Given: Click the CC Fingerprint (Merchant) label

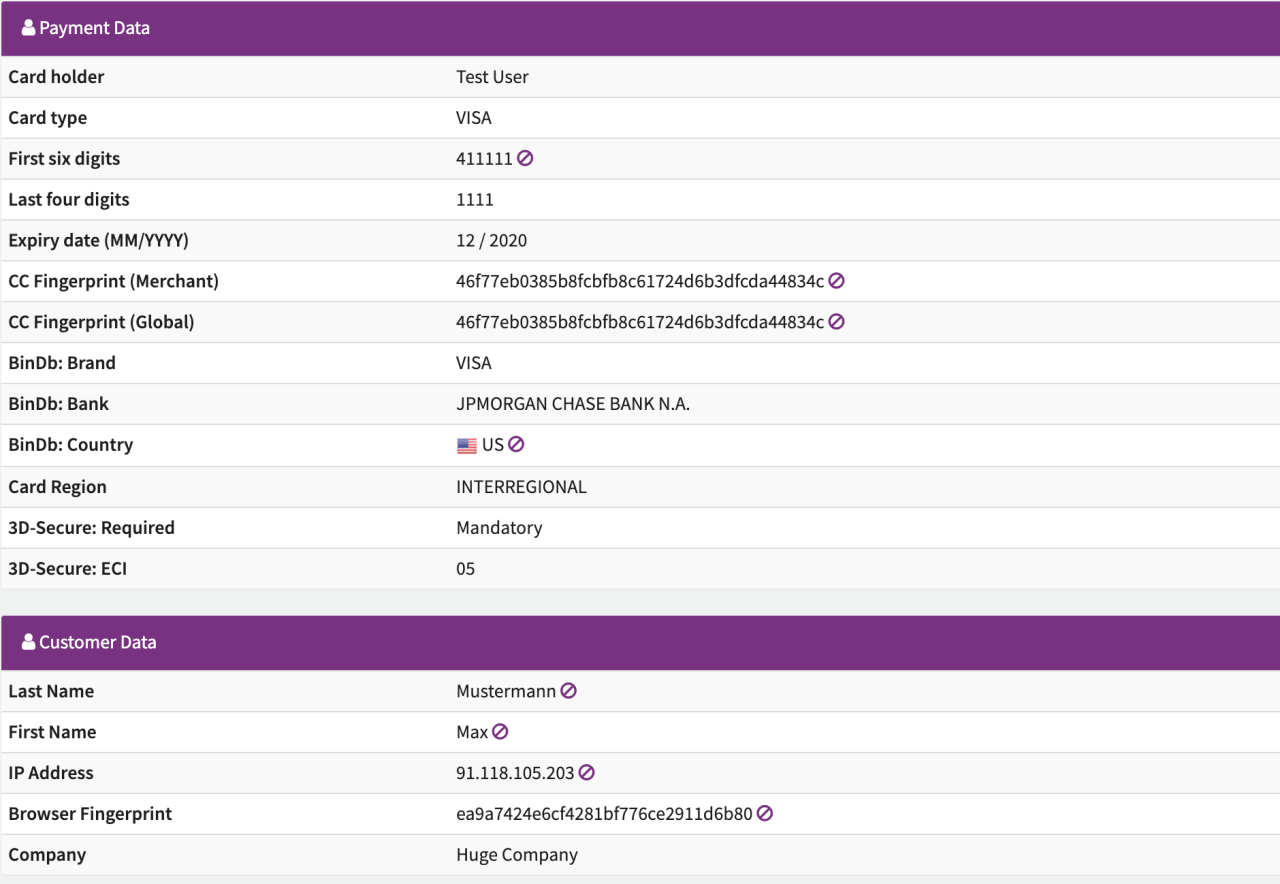Looking at the screenshot, I should tap(113, 282).
